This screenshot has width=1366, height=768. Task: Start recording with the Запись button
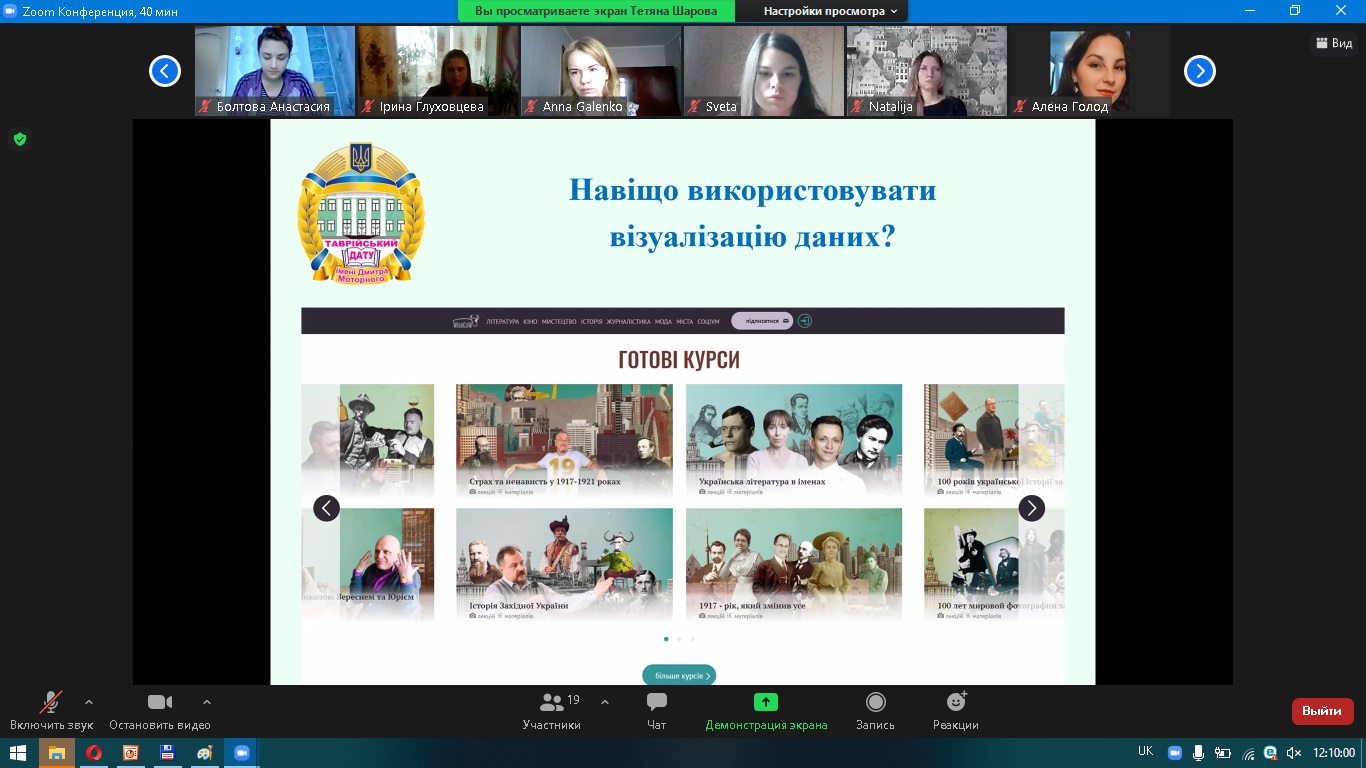point(876,709)
